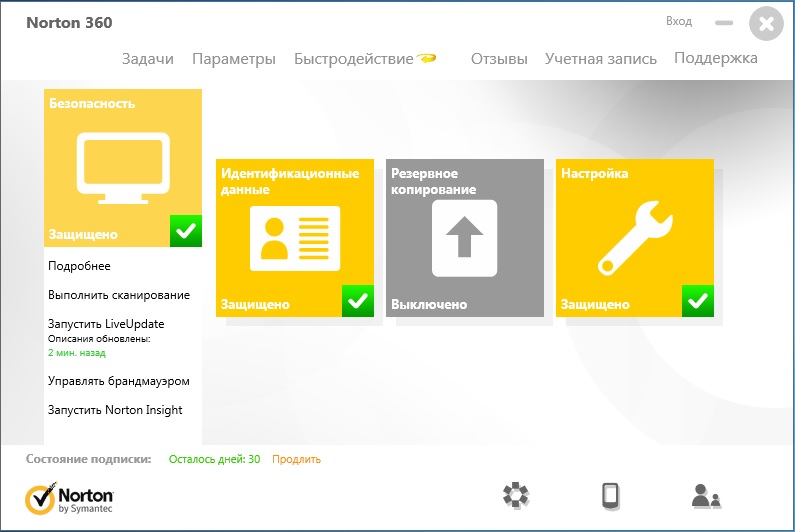Click the Безопасность tile title

(92, 103)
